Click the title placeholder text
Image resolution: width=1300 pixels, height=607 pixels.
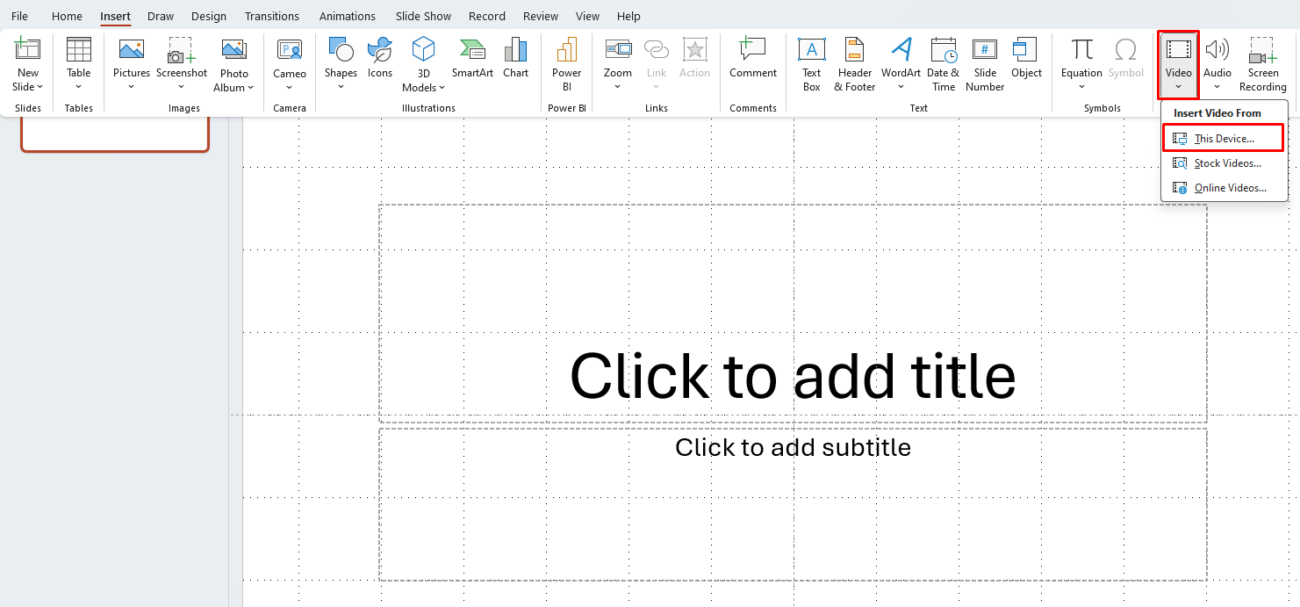coord(793,376)
